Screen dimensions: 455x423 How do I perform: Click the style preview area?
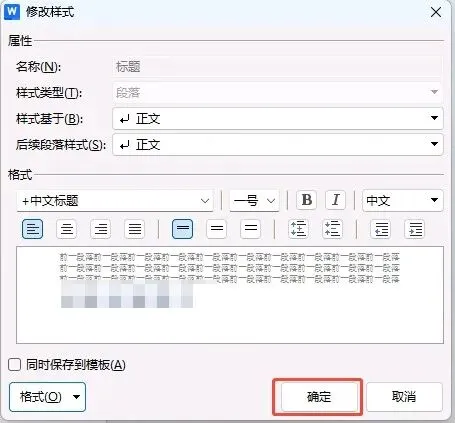[230, 295]
